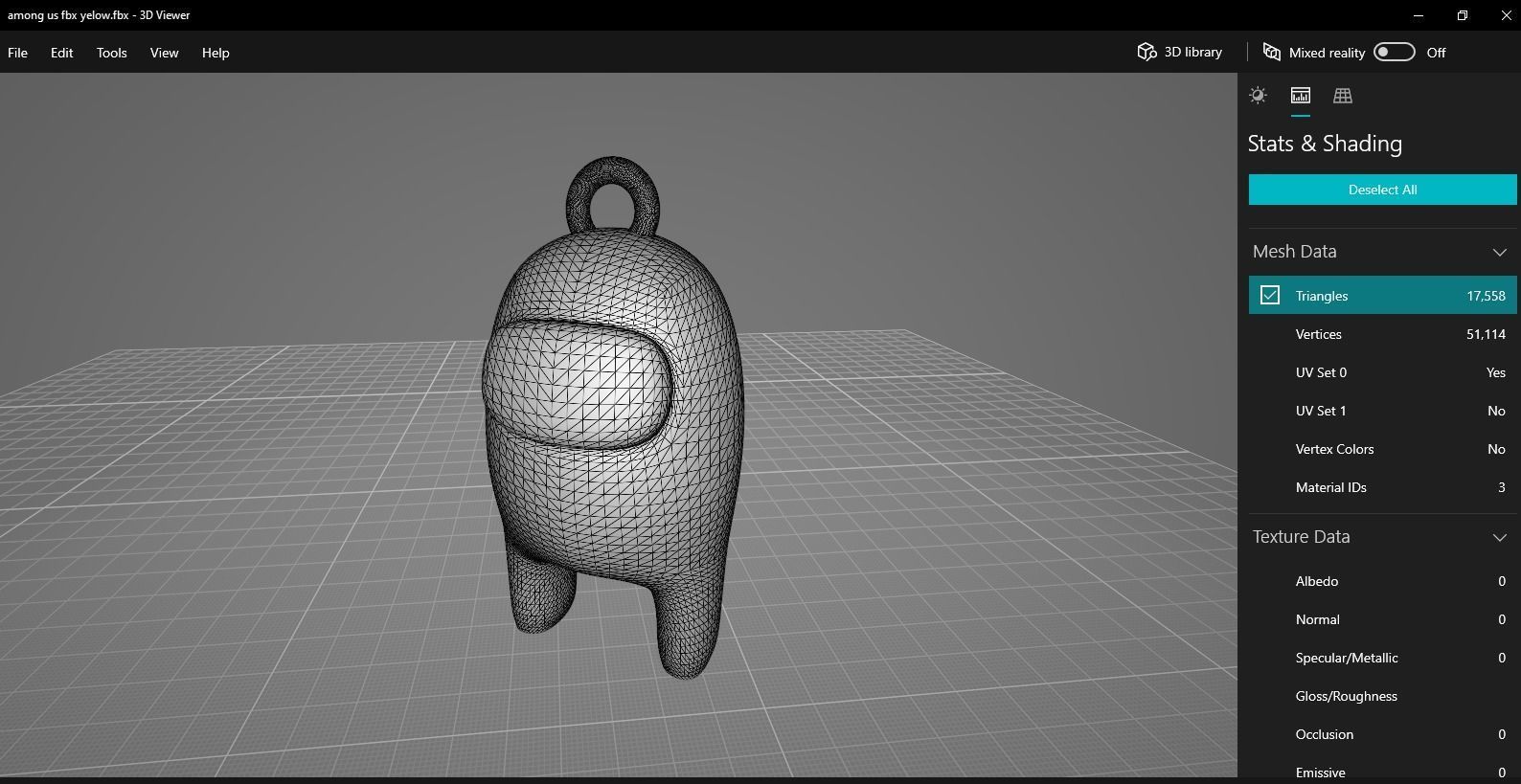Click the Mixed reality icon

pos(1272,52)
